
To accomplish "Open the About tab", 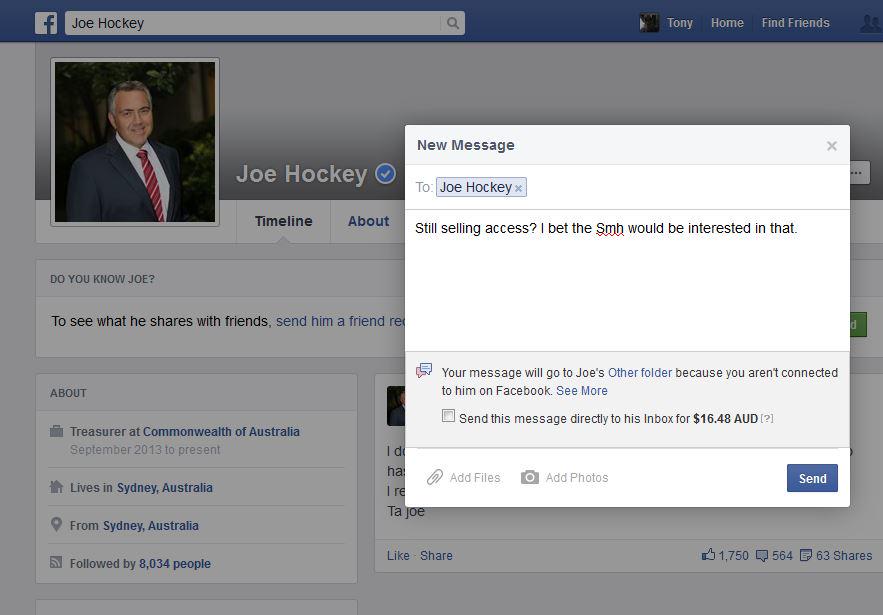I will pos(368,221).
